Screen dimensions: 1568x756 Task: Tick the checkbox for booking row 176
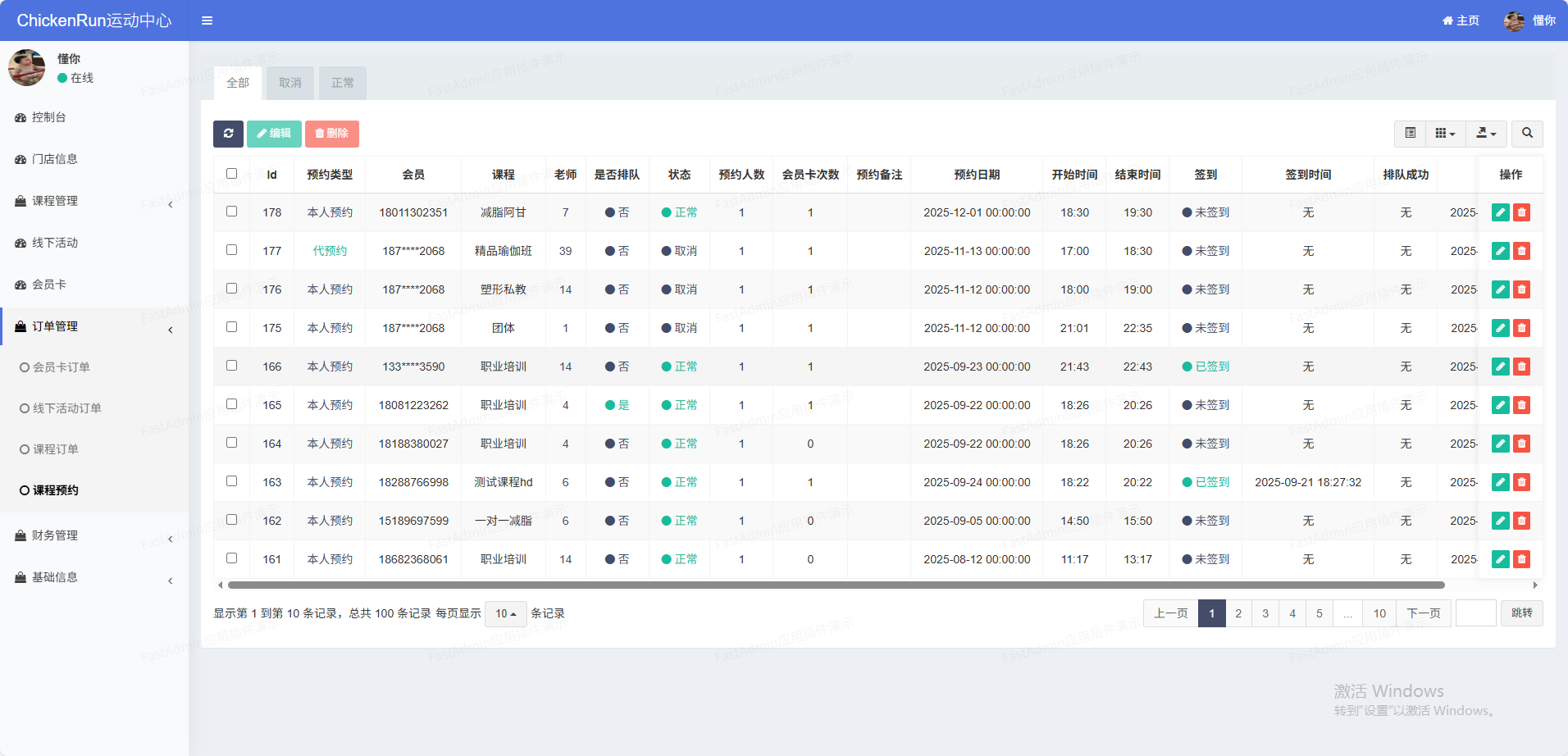coord(232,289)
